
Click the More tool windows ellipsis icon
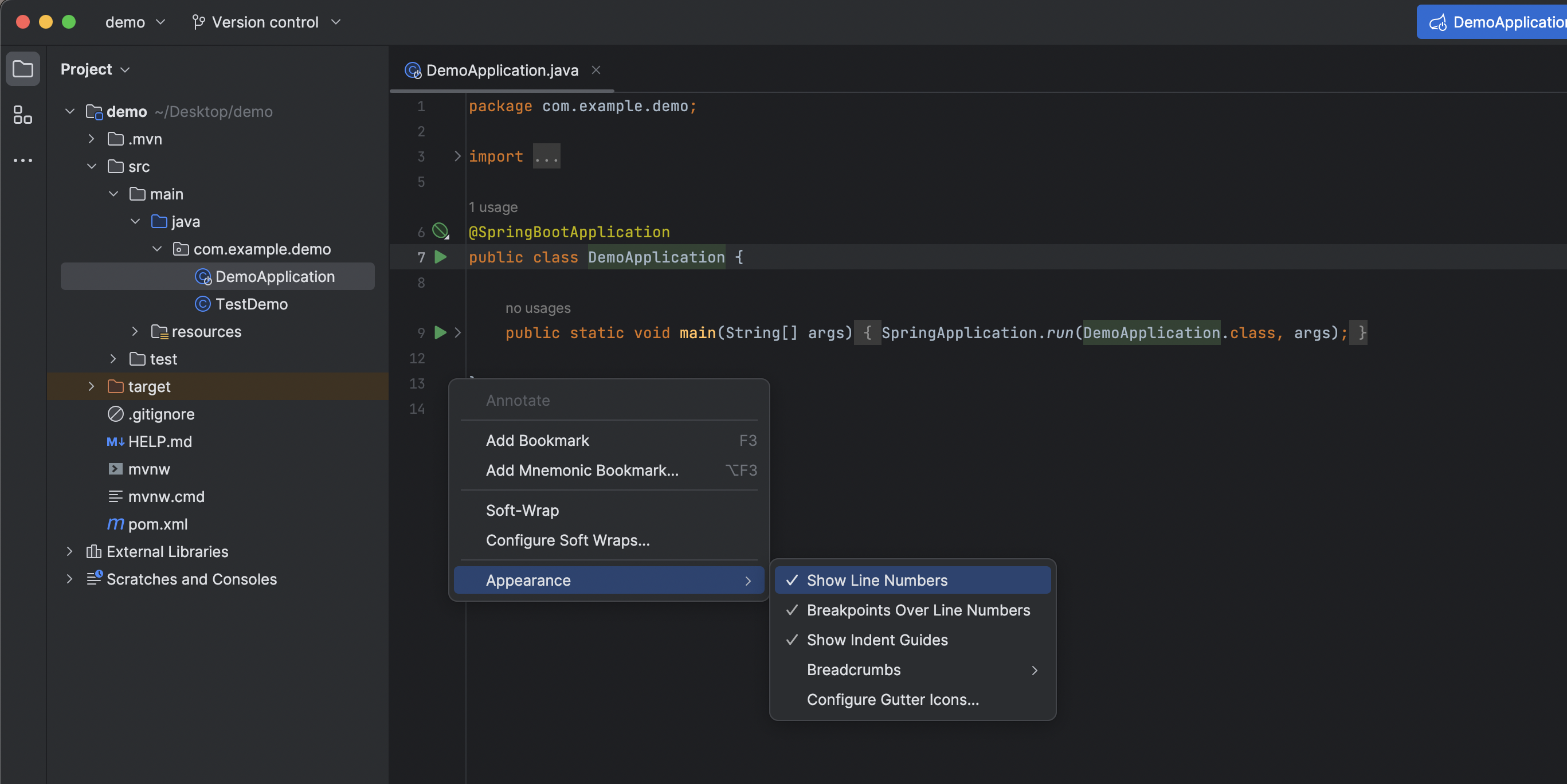click(x=22, y=160)
